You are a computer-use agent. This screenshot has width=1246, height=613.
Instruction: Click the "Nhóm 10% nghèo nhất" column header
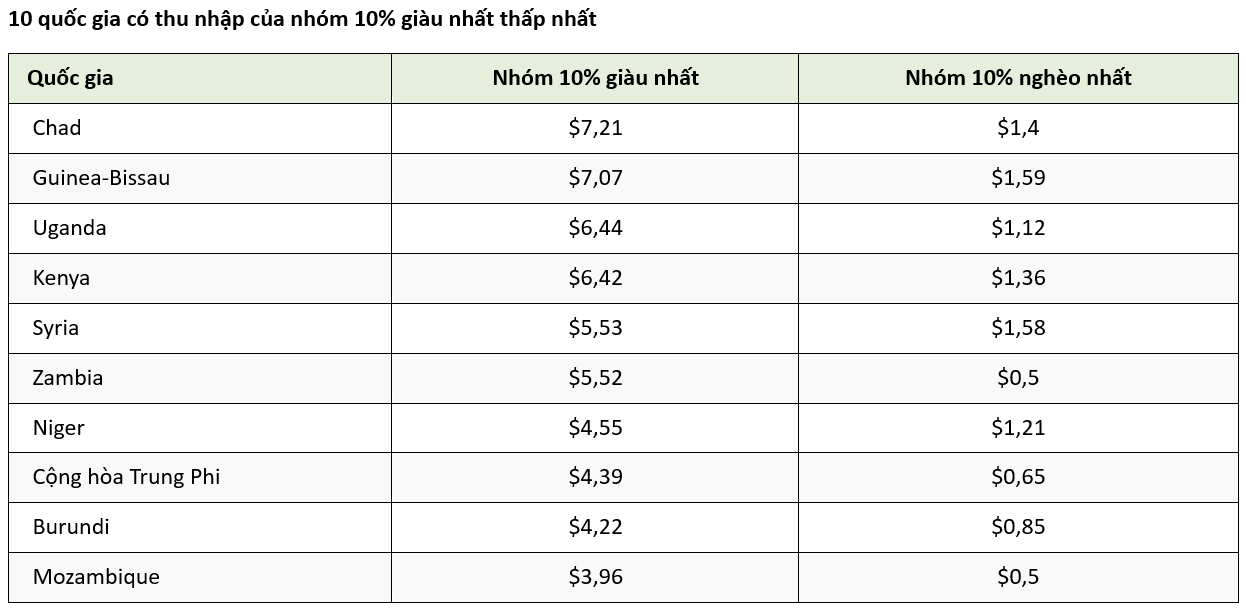click(1018, 78)
